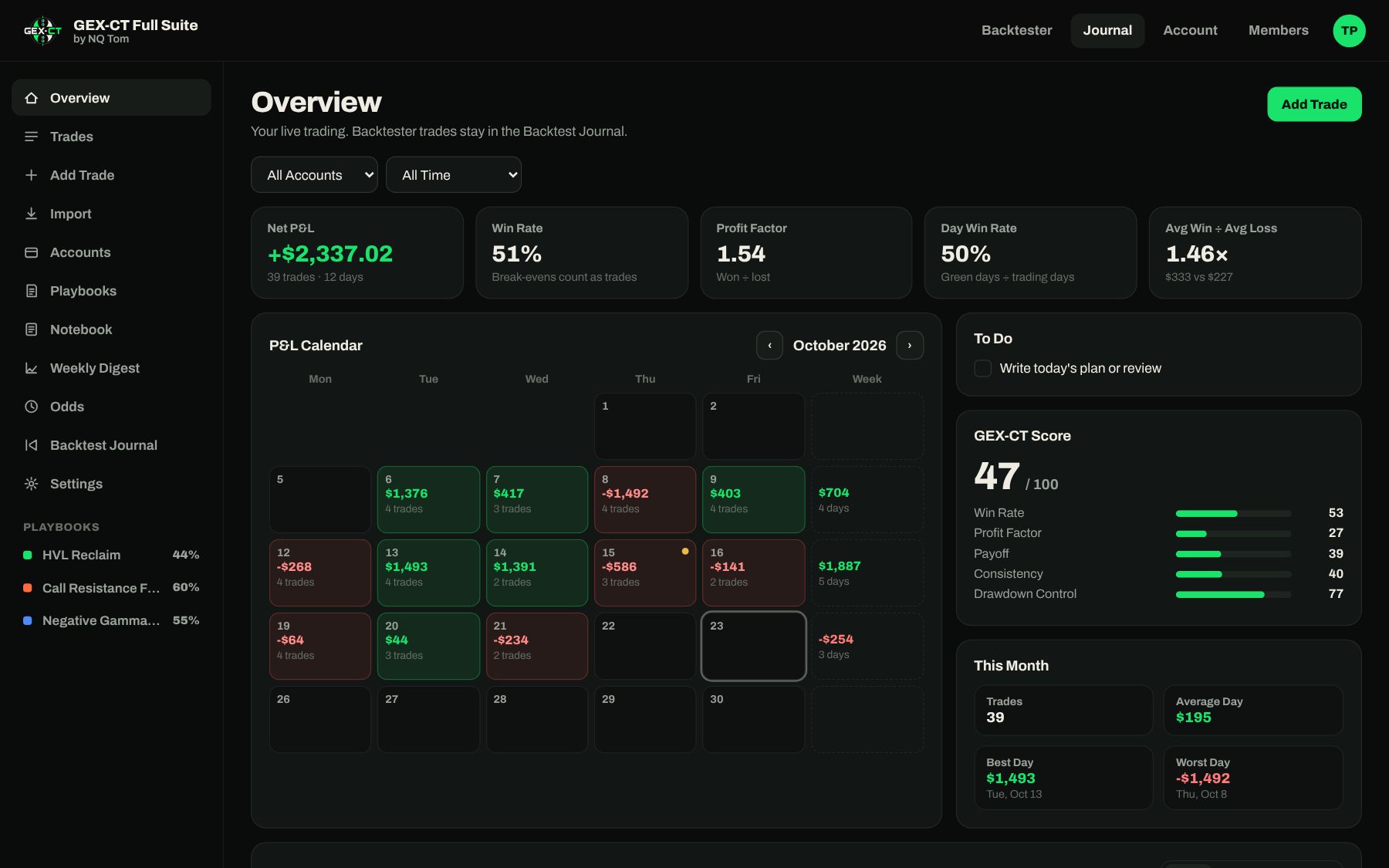Open the Members tab

[1278, 31]
